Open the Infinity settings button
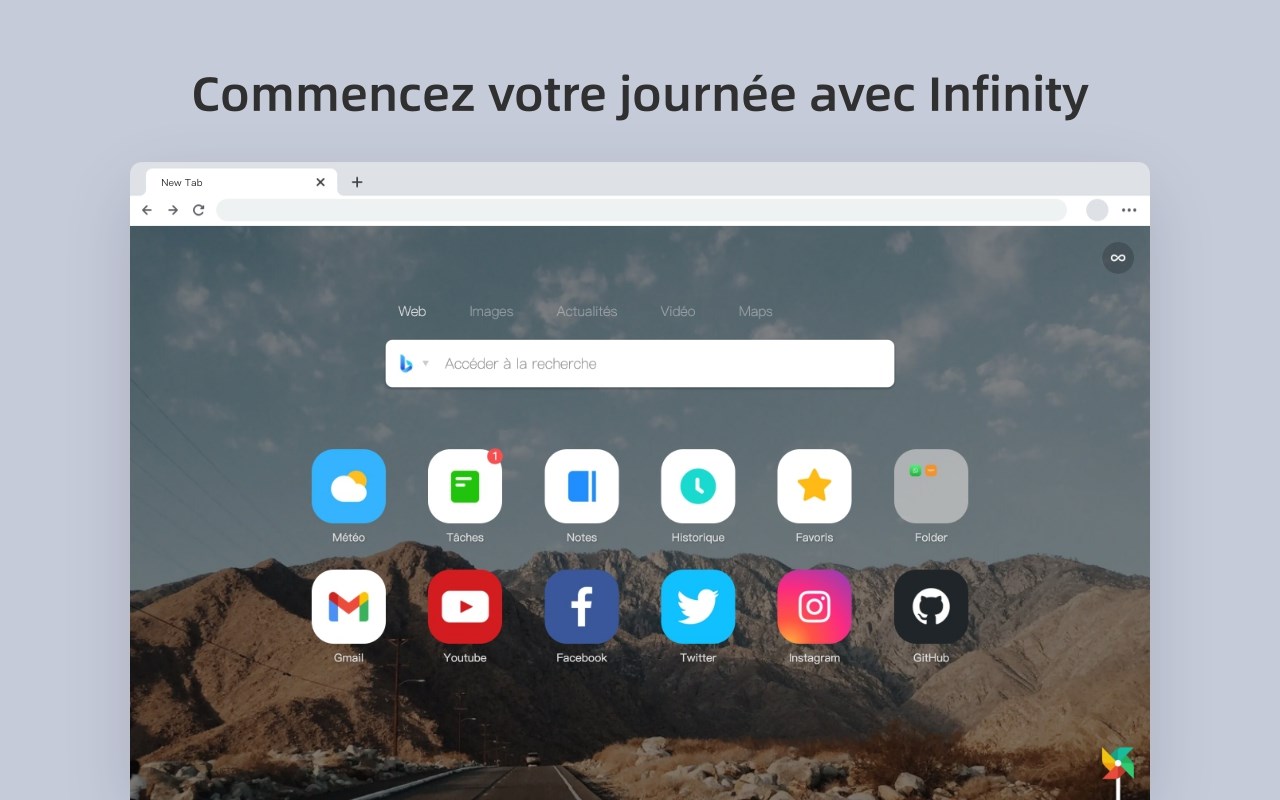The image size is (1280, 800). (1118, 258)
